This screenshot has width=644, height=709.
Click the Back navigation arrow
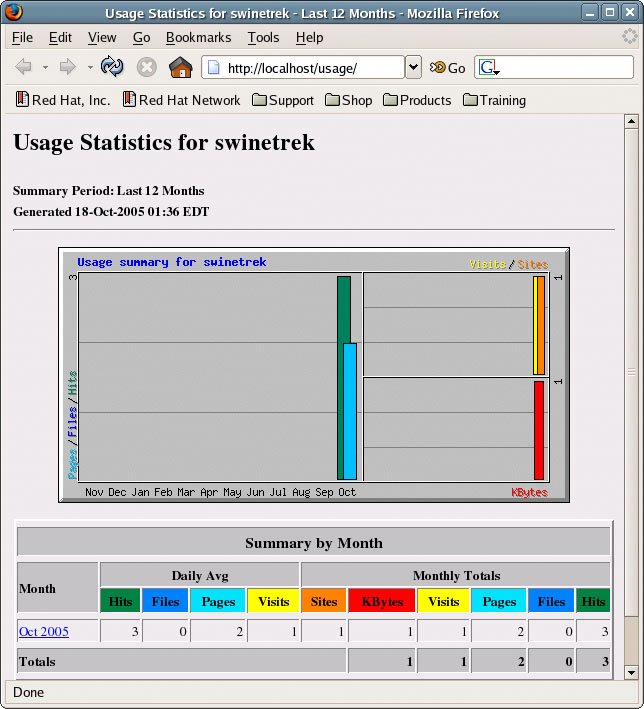[x=23, y=67]
